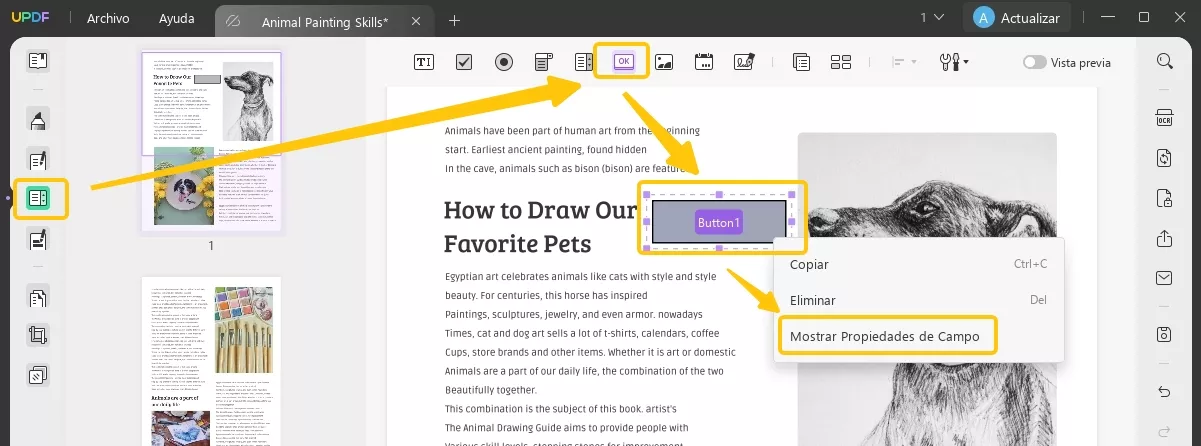The height and width of the screenshot is (446, 1201).
Task: Redo the last action
Action: tap(1164, 431)
